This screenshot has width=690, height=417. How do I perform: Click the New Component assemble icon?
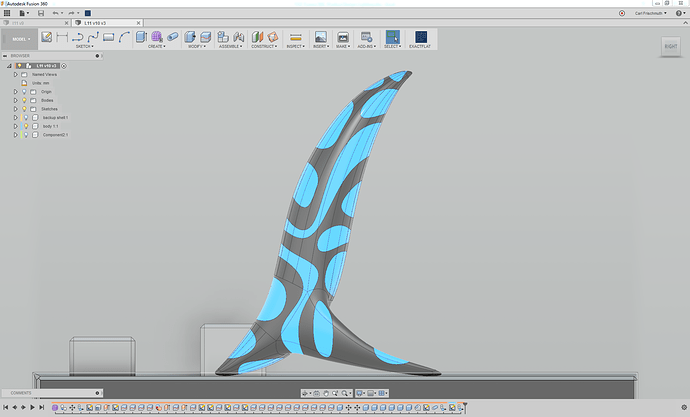click(223, 37)
